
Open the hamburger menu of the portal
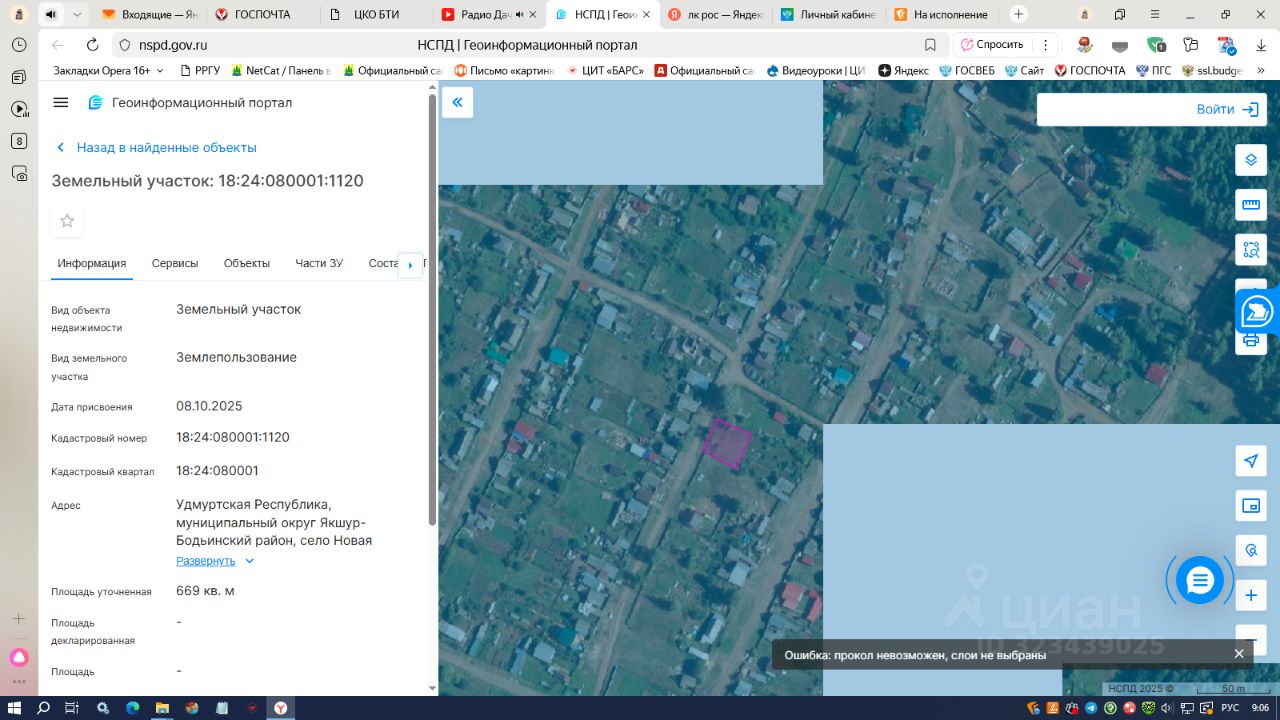click(x=61, y=102)
